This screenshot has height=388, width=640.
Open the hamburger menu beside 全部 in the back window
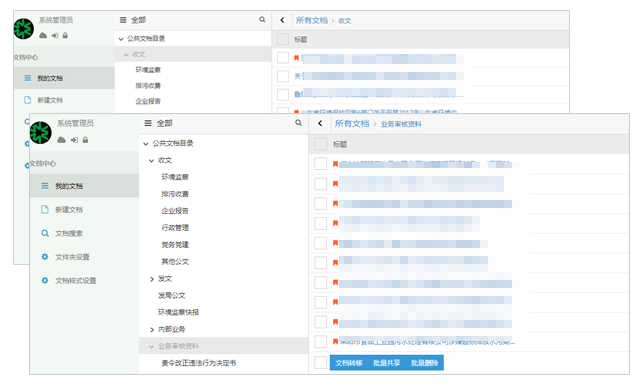123,20
